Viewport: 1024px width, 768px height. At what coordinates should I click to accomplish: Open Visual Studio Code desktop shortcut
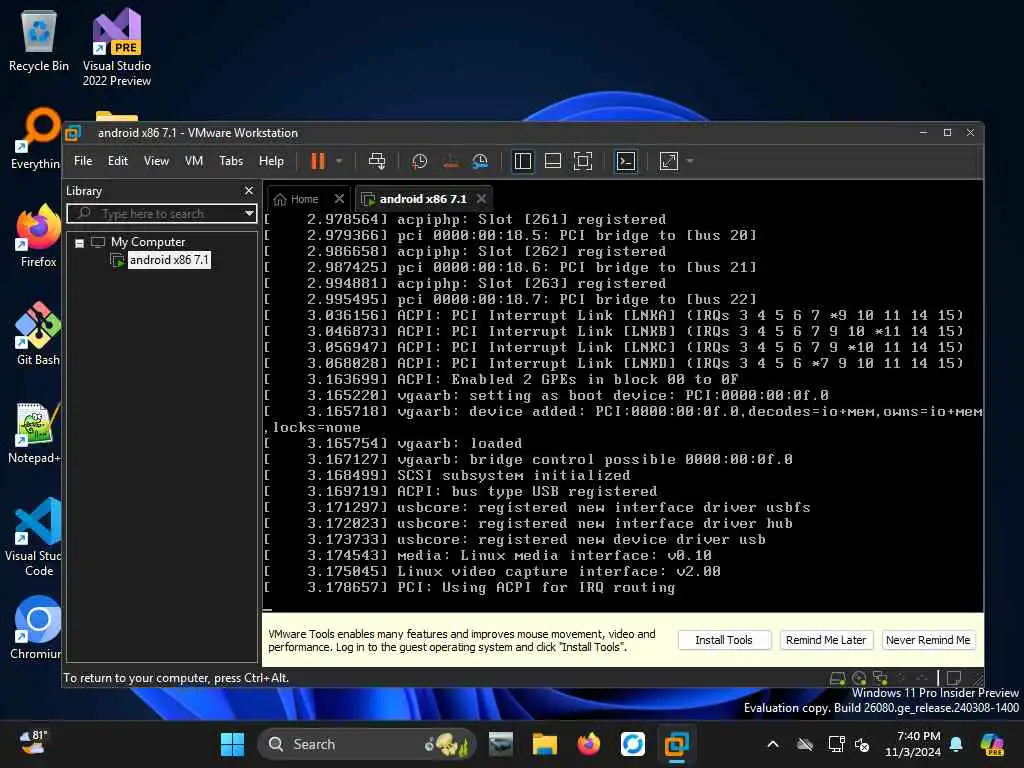[x=34, y=537]
